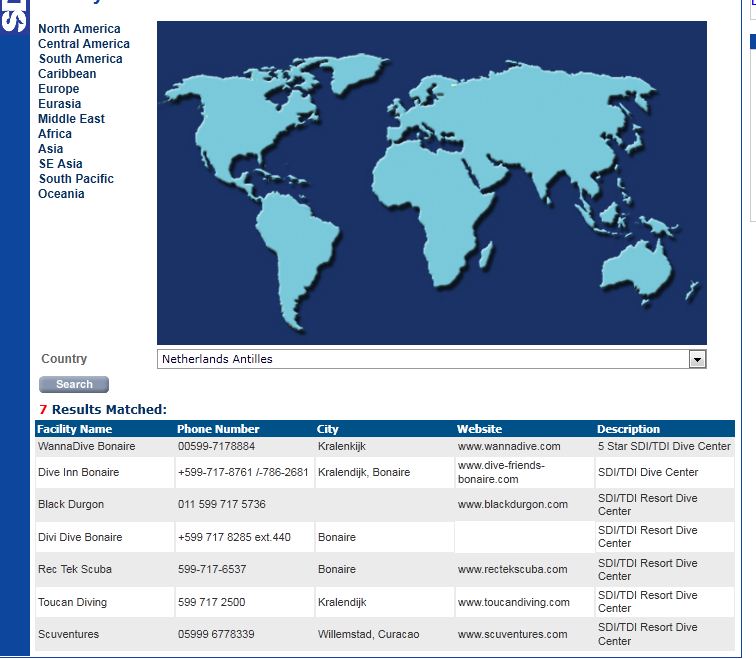The height and width of the screenshot is (659, 756).
Task: Click Bonaire city in Rec Tek Scuba row
Action: tap(337, 569)
